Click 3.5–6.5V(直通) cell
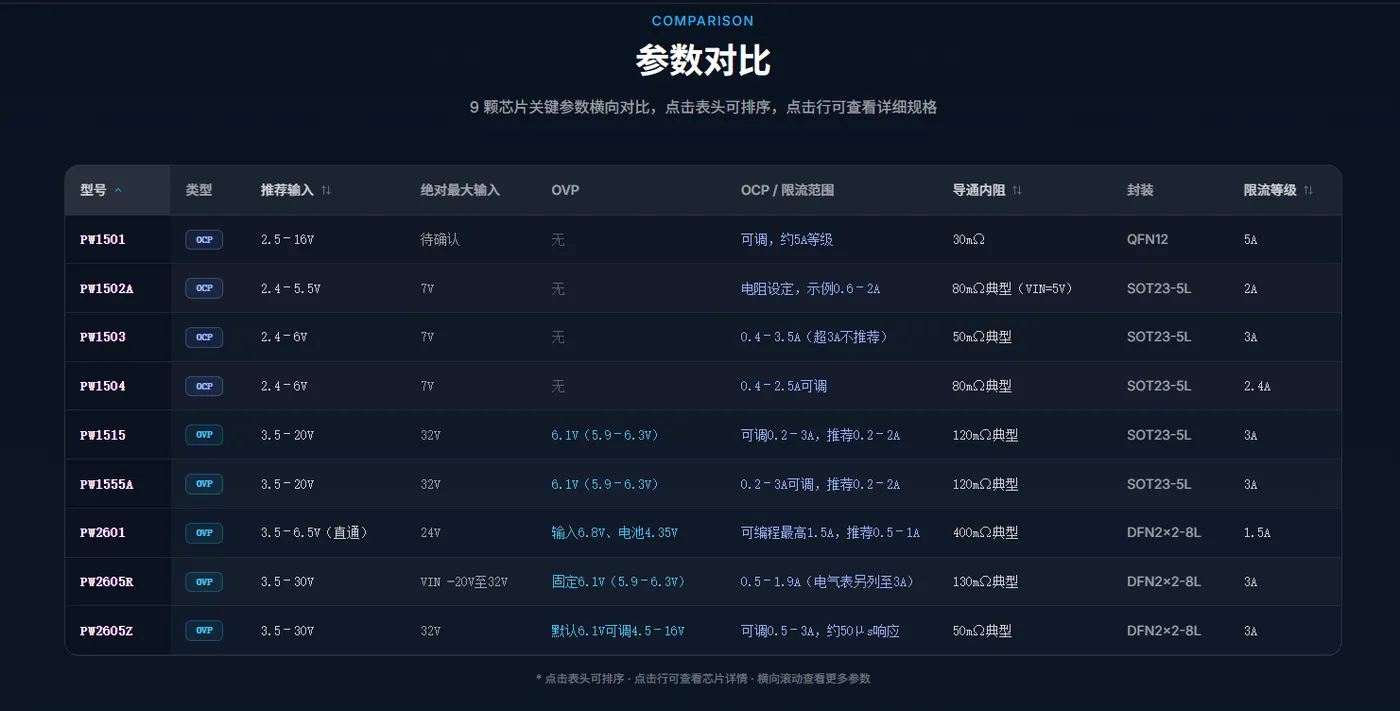Image resolution: width=1400 pixels, height=711 pixels. (x=314, y=533)
